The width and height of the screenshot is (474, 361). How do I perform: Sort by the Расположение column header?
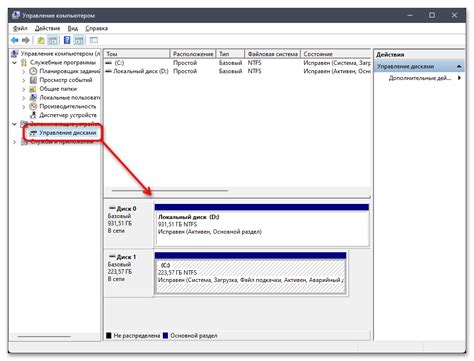point(193,54)
